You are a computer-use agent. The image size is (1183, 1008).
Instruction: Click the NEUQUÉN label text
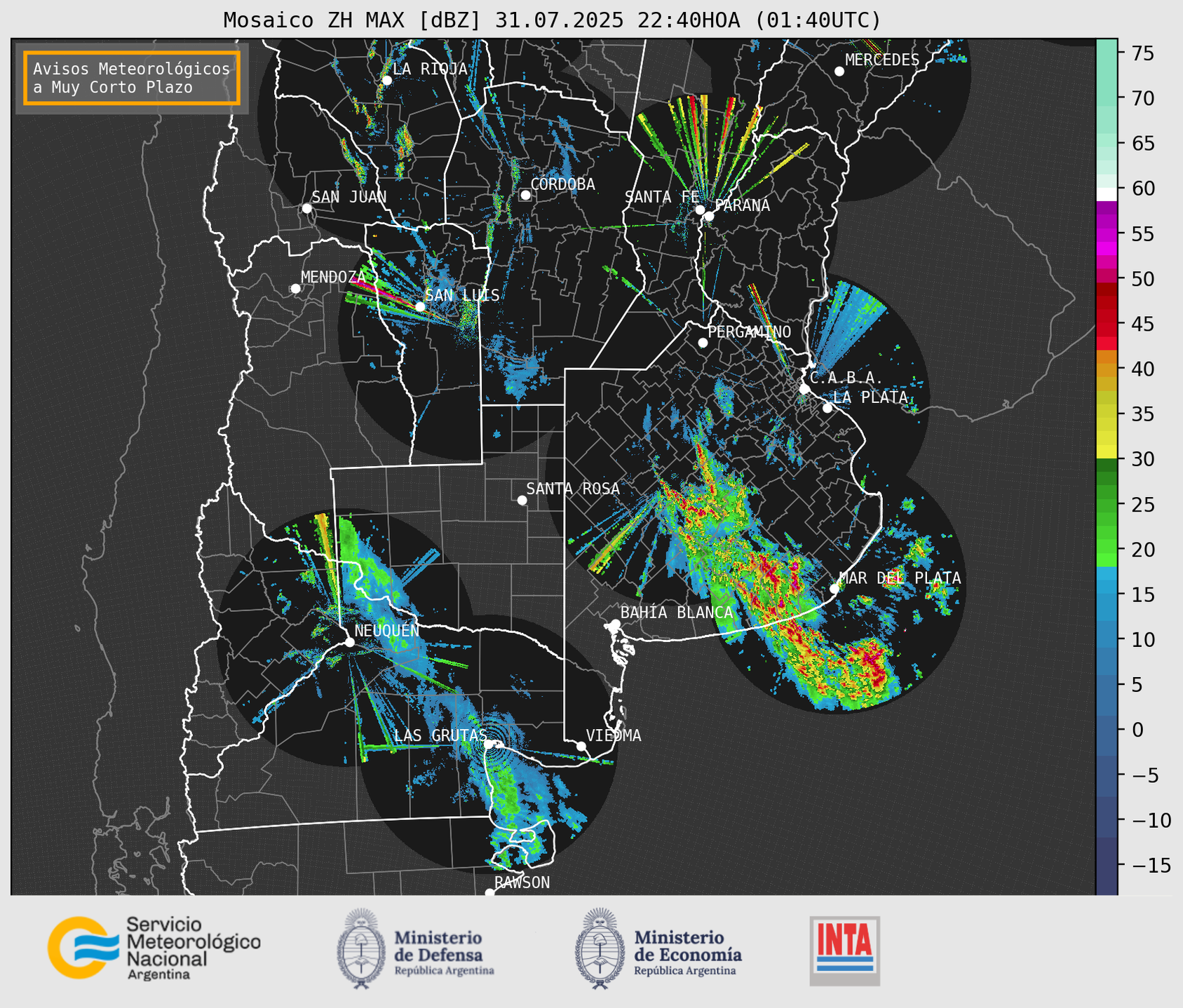coord(386,630)
